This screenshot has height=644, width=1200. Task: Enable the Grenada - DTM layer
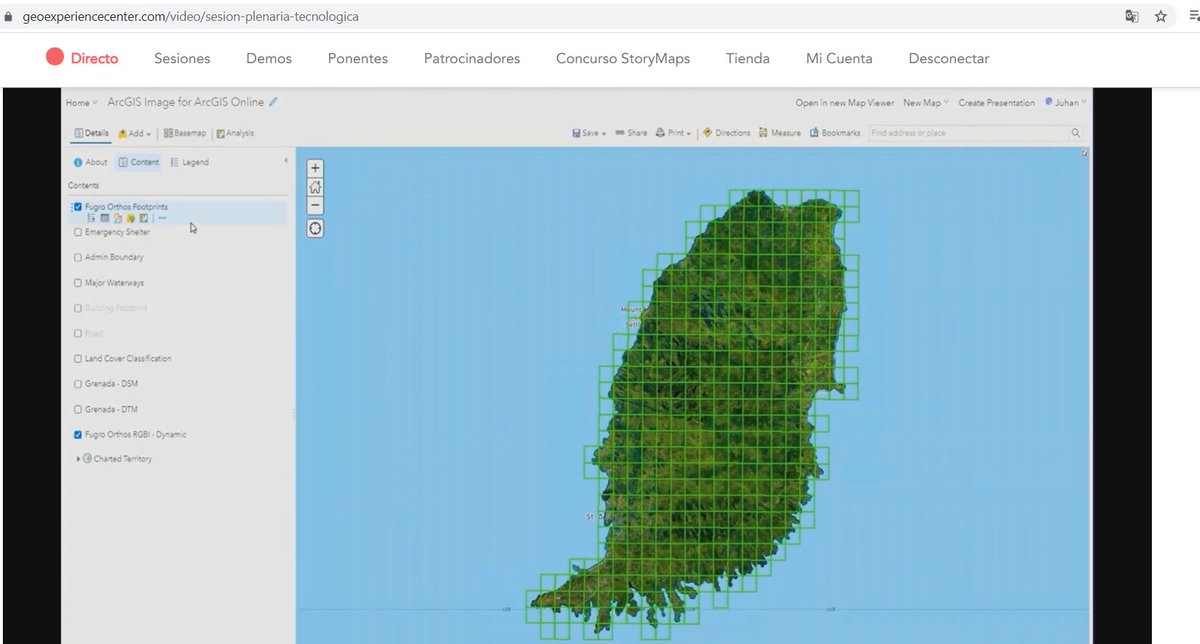click(79, 409)
